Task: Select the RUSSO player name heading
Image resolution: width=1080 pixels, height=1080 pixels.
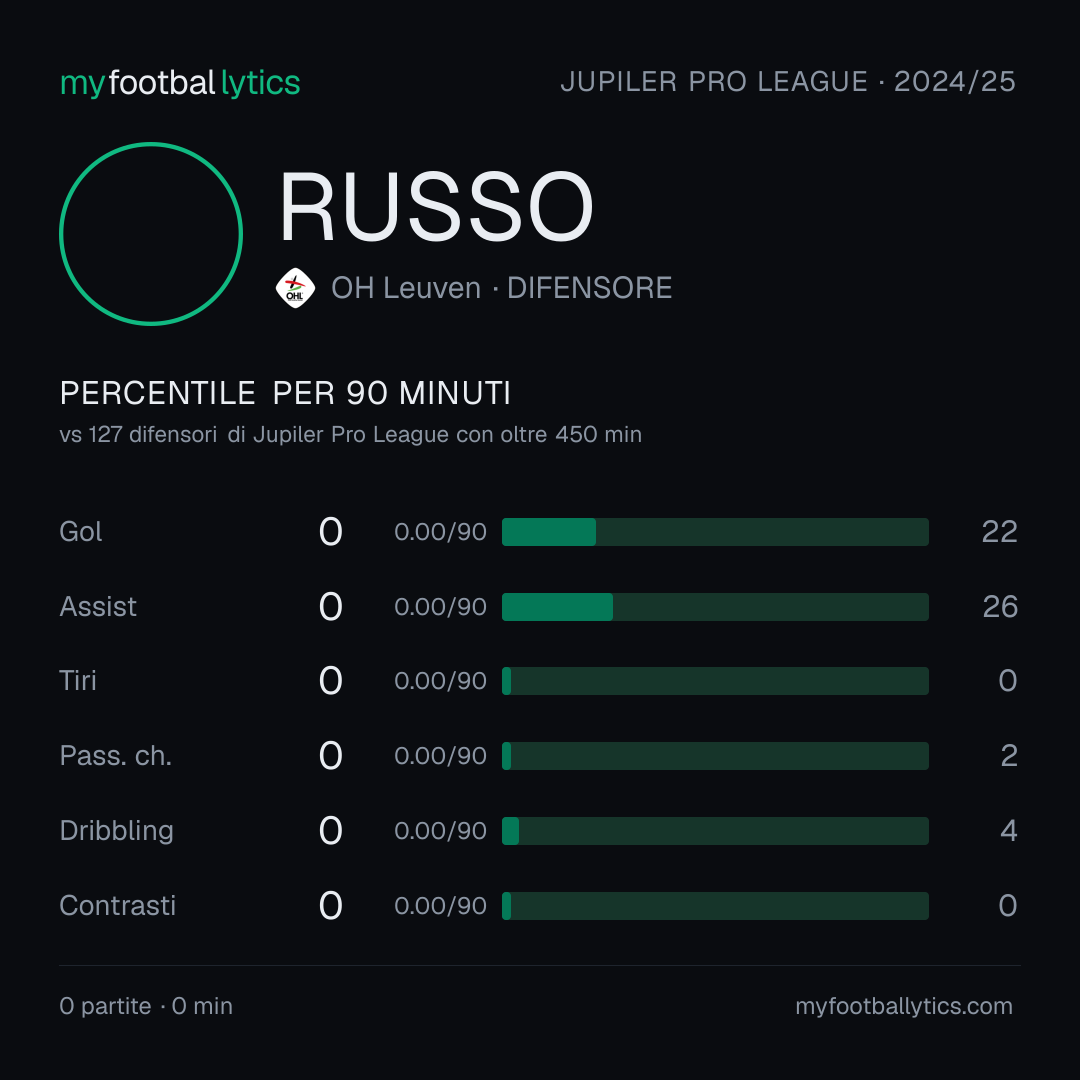Action: [x=436, y=207]
